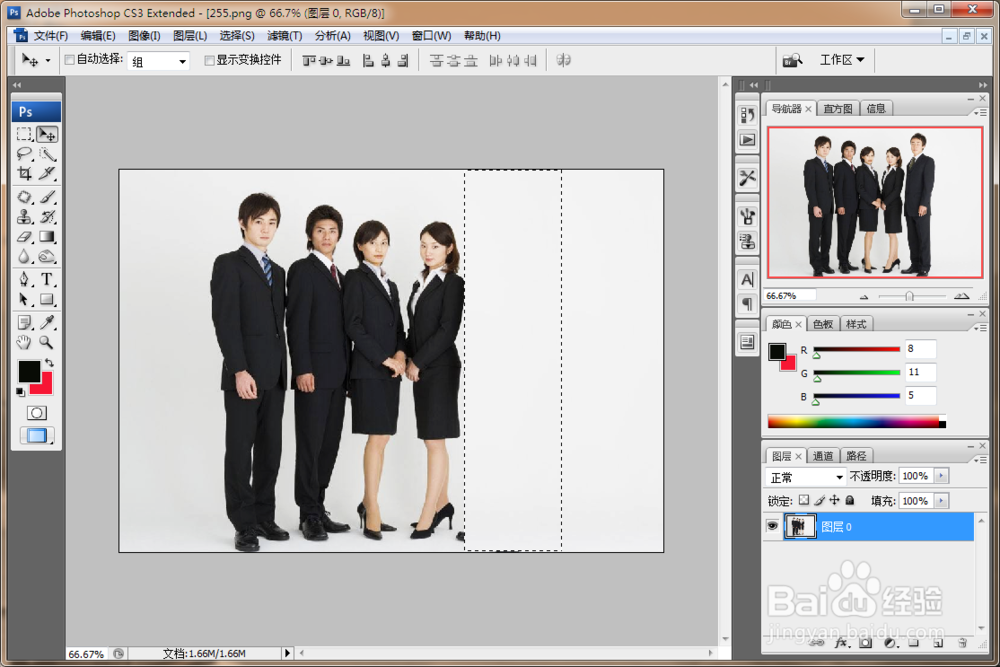The height and width of the screenshot is (667, 1000).
Task: Open the status bar info arrow menu
Action: tap(287, 653)
